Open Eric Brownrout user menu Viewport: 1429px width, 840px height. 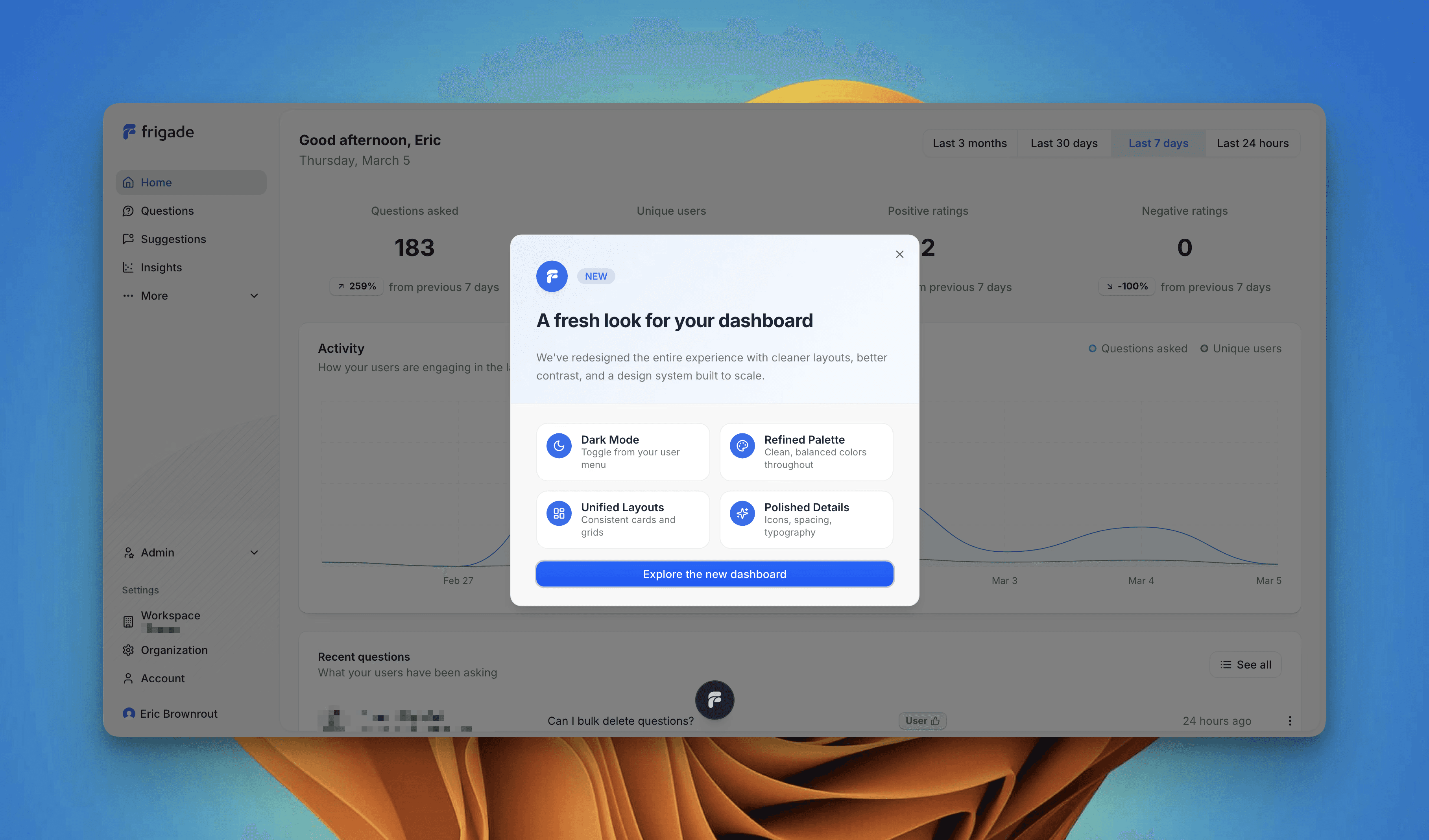pyautogui.click(x=170, y=714)
